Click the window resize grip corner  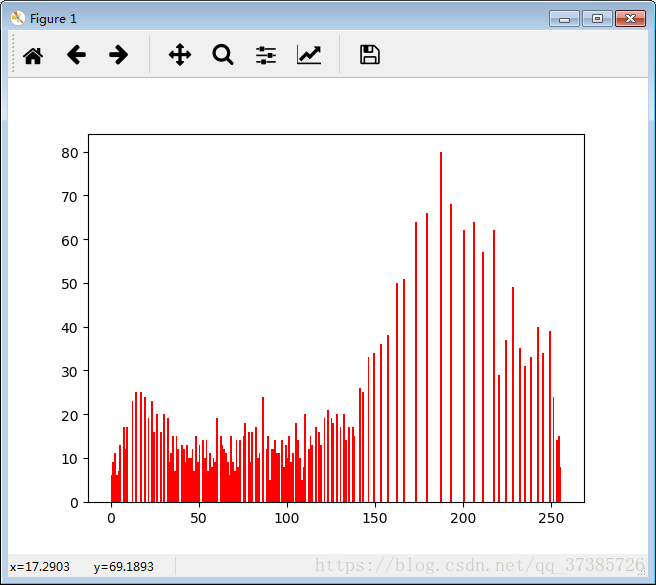tap(642, 572)
